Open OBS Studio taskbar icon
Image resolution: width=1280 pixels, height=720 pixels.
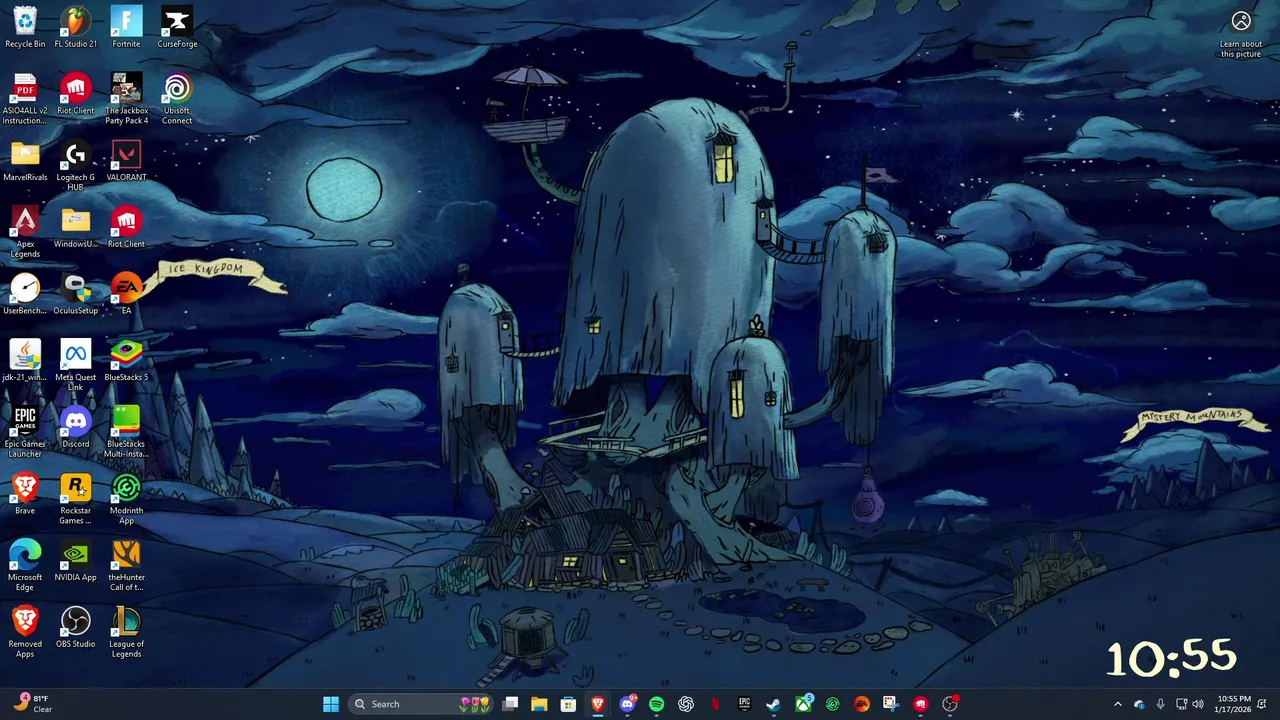point(950,704)
